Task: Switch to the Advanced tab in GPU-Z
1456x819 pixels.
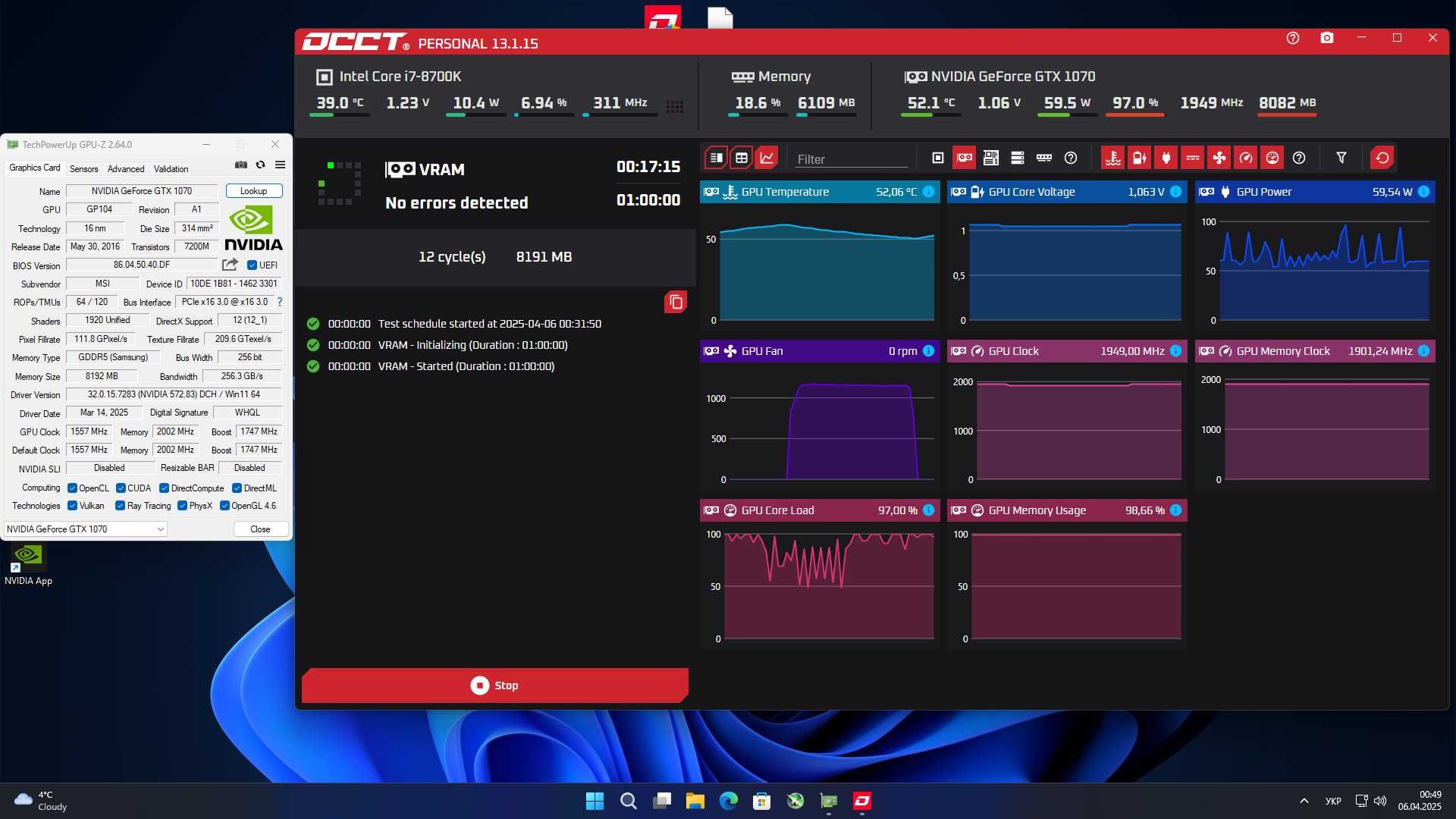Action: 126,169
